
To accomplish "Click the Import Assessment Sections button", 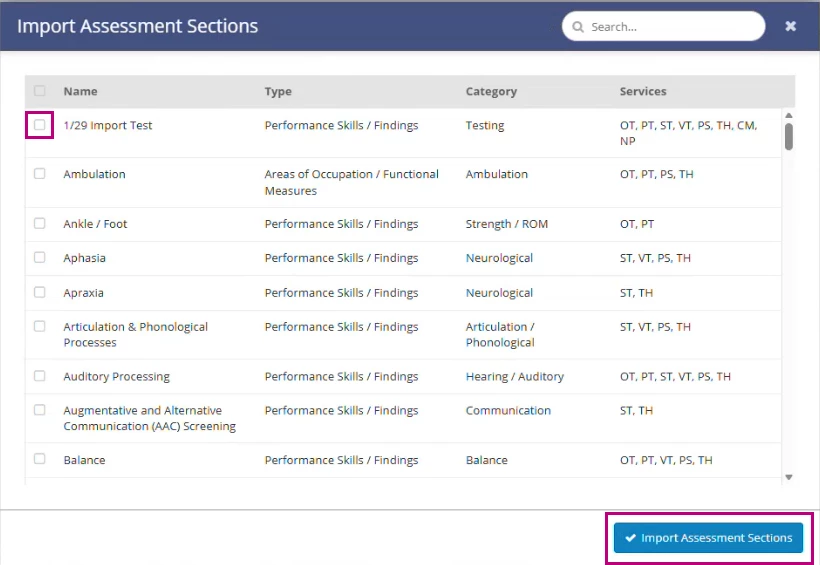I will pyautogui.click(x=708, y=538).
